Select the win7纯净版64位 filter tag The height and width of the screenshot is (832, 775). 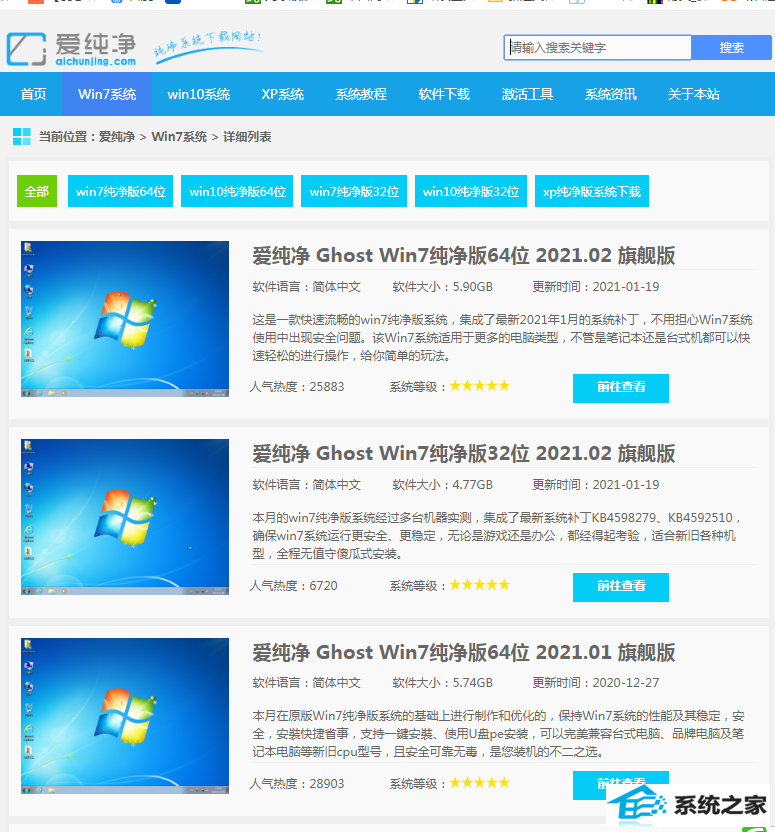click(120, 191)
